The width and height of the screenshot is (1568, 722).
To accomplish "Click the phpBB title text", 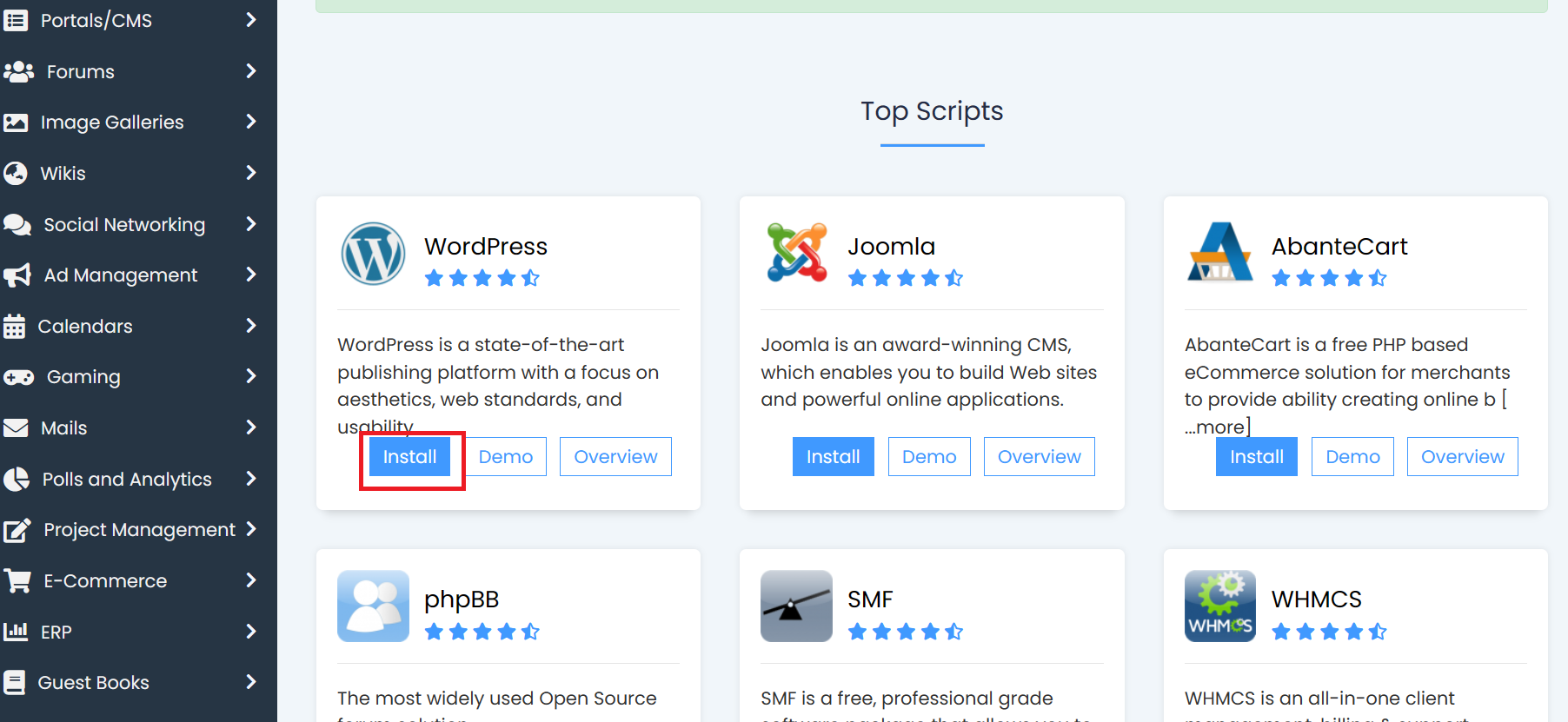I will tap(462, 600).
